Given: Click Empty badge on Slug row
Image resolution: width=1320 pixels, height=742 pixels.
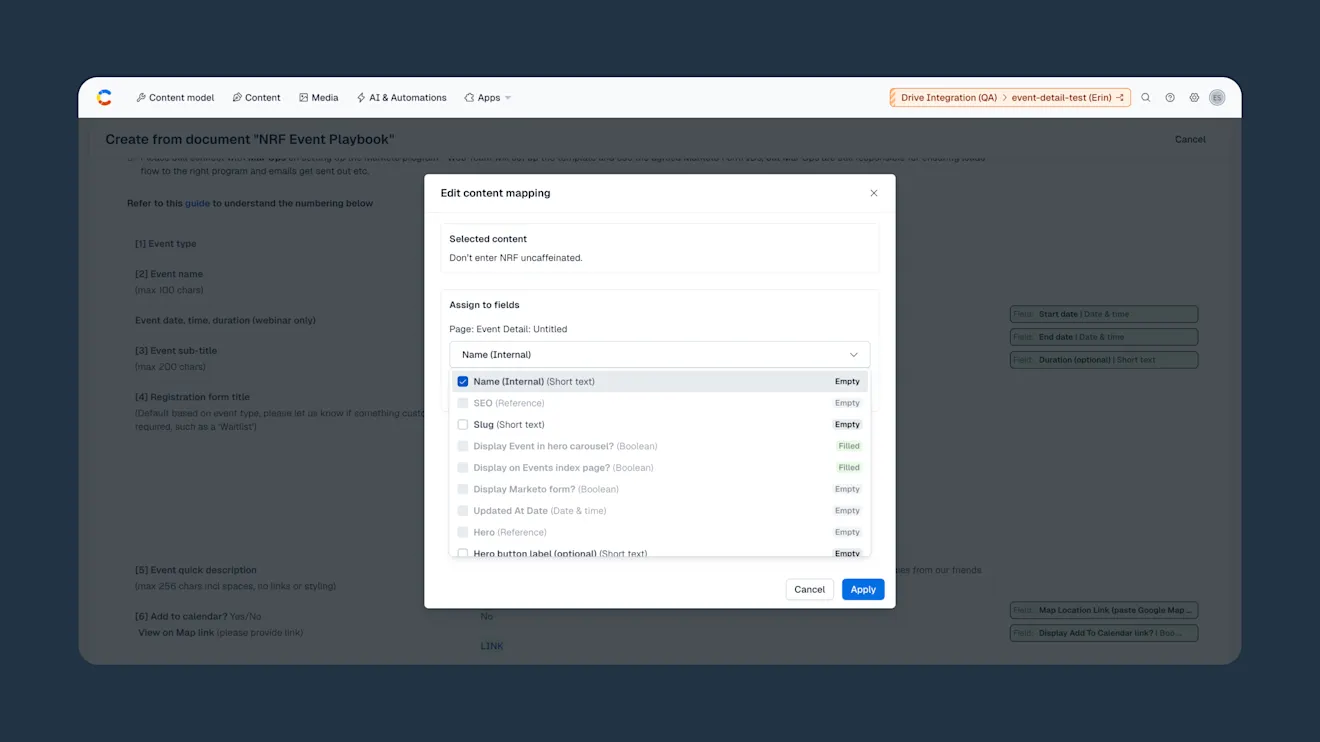Looking at the screenshot, I should (x=847, y=425).
